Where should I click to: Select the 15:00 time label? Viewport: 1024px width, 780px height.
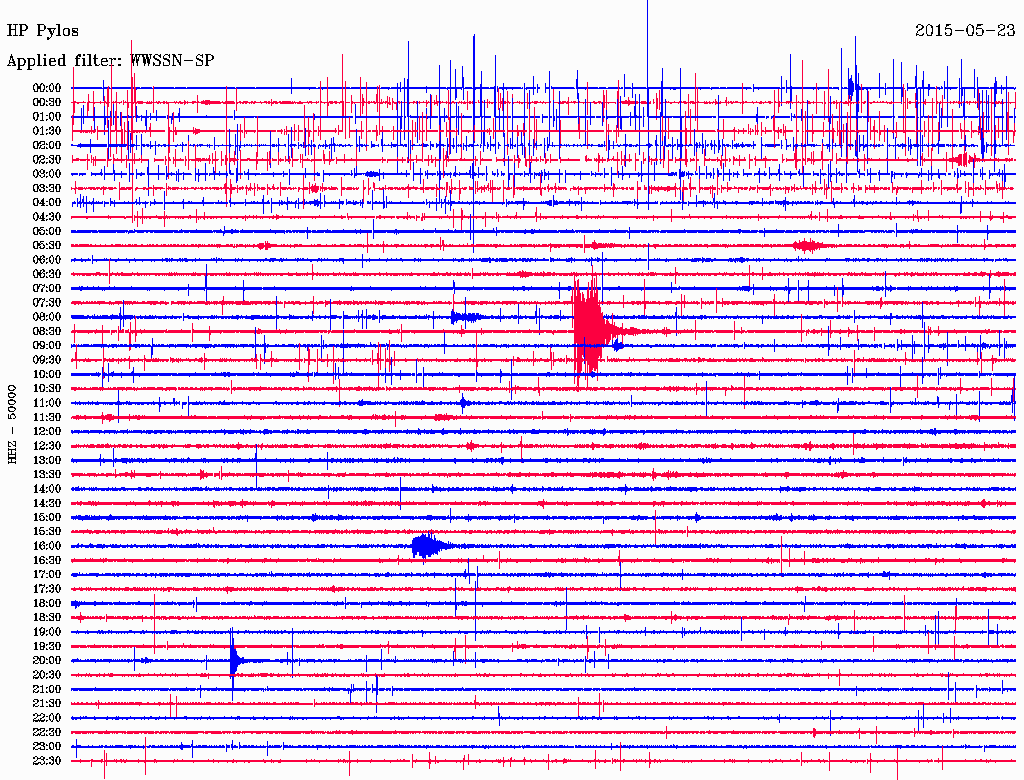point(47,518)
